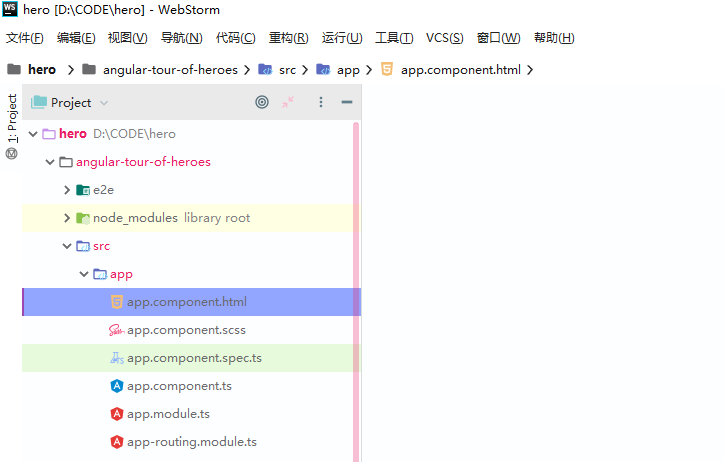Click the locate current file target icon
724x462 pixels.
(262, 102)
